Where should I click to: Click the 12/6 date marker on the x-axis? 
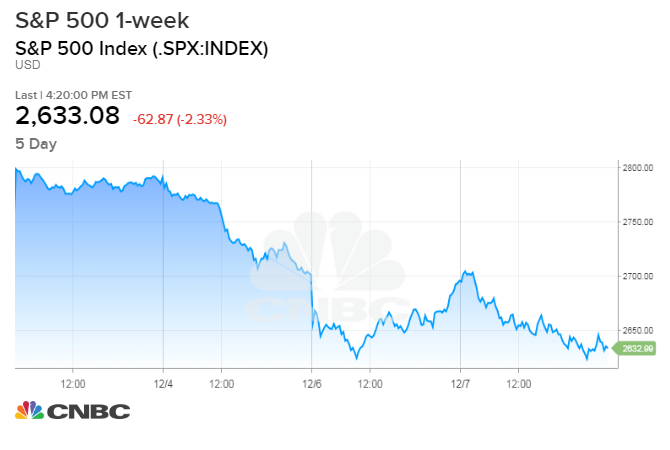[312, 383]
